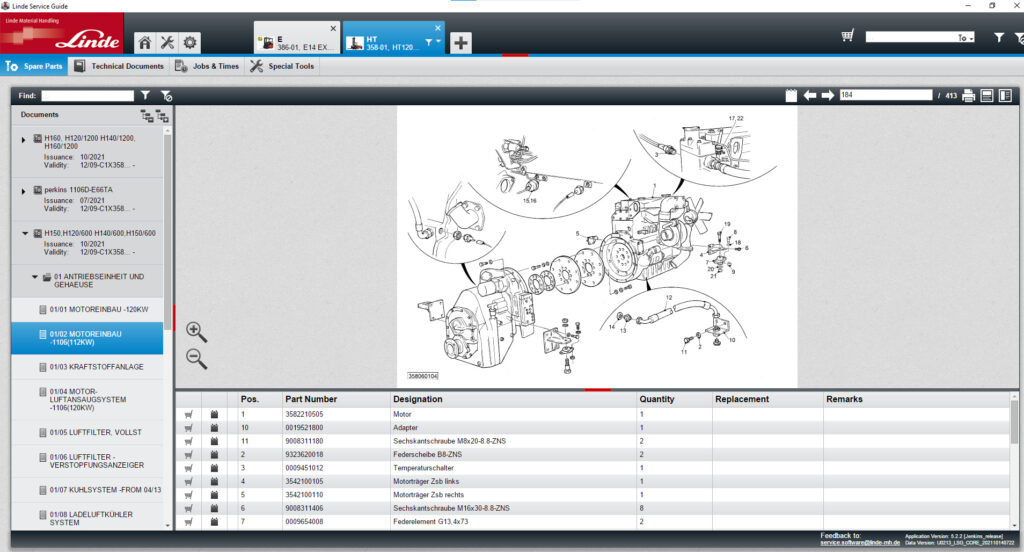
Task: Open 01/05 LUFTFILTER, VOLLST
Action: click(x=87, y=432)
